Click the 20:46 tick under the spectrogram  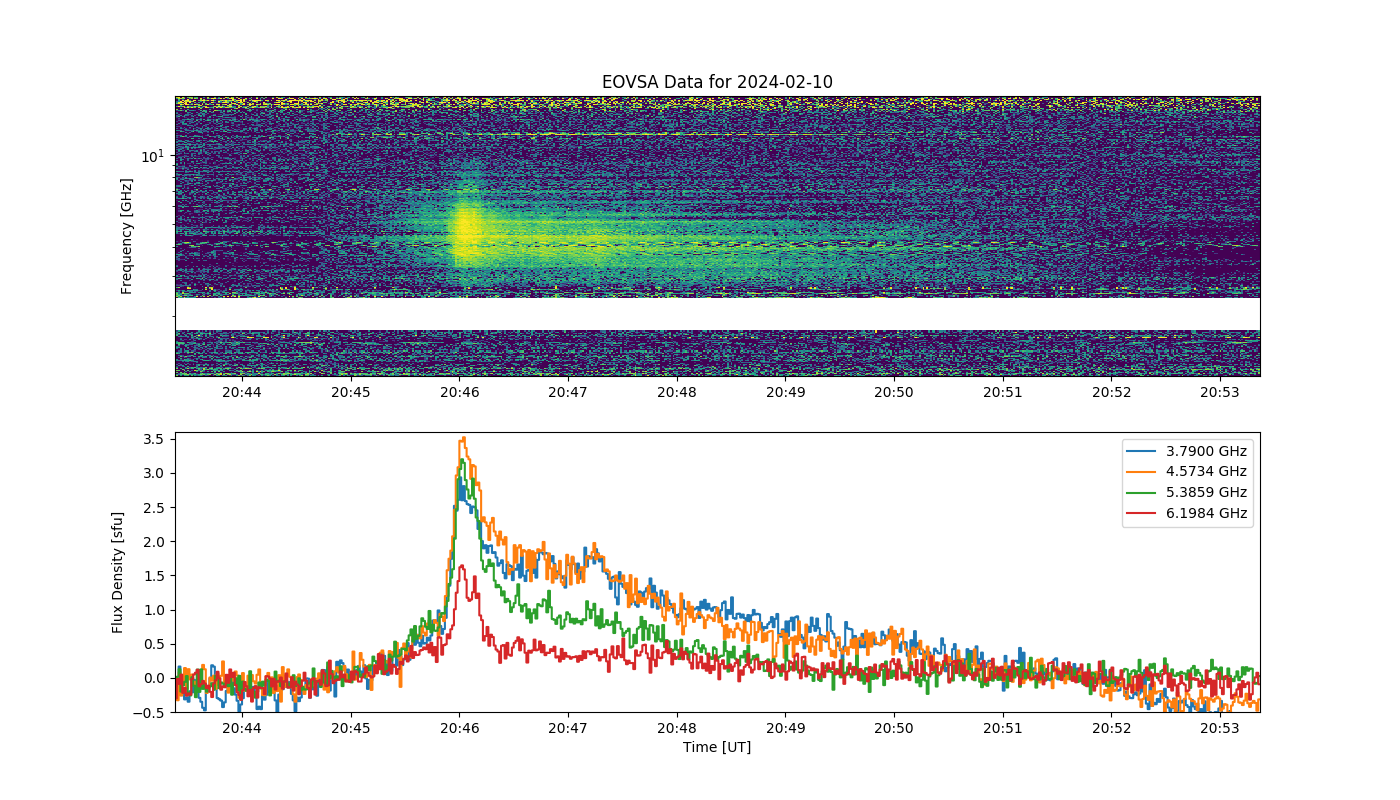460,392
